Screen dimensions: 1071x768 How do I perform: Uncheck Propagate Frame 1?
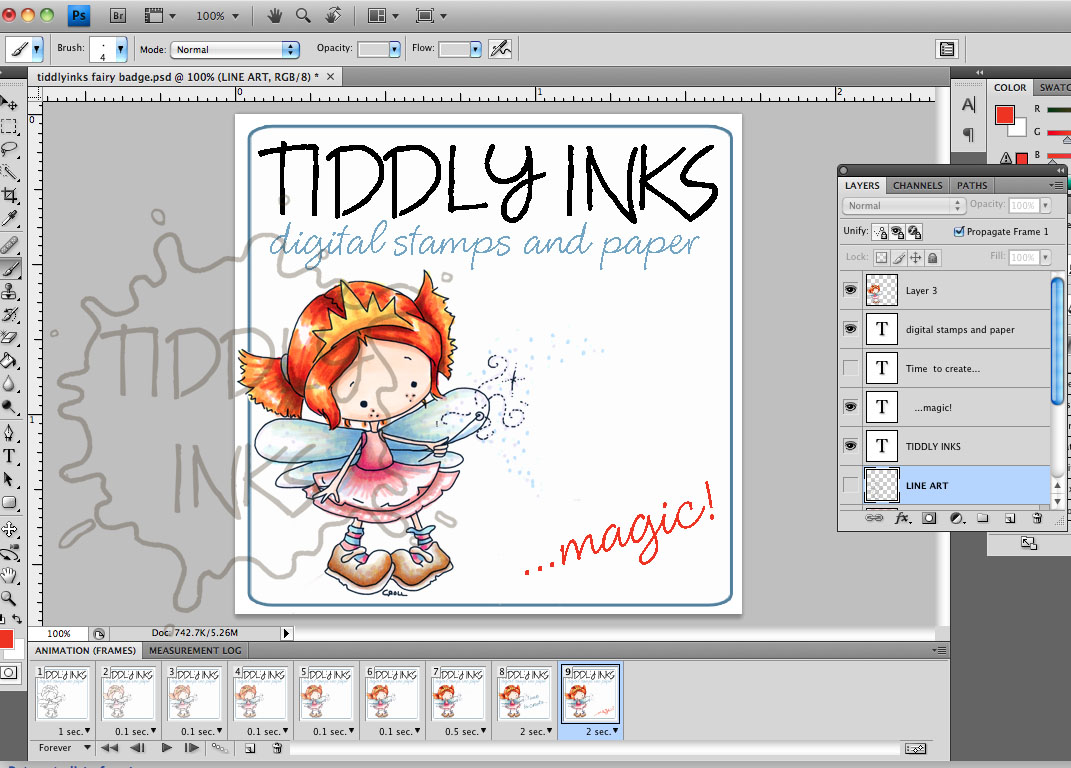(959, 231)
